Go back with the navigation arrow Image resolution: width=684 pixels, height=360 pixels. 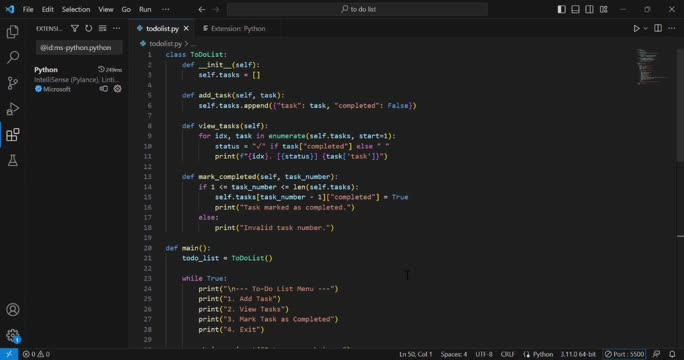click(x=202, y=9)
